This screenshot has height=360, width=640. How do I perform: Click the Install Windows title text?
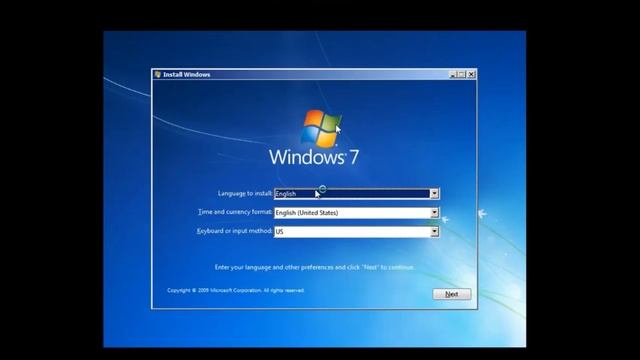187,75
